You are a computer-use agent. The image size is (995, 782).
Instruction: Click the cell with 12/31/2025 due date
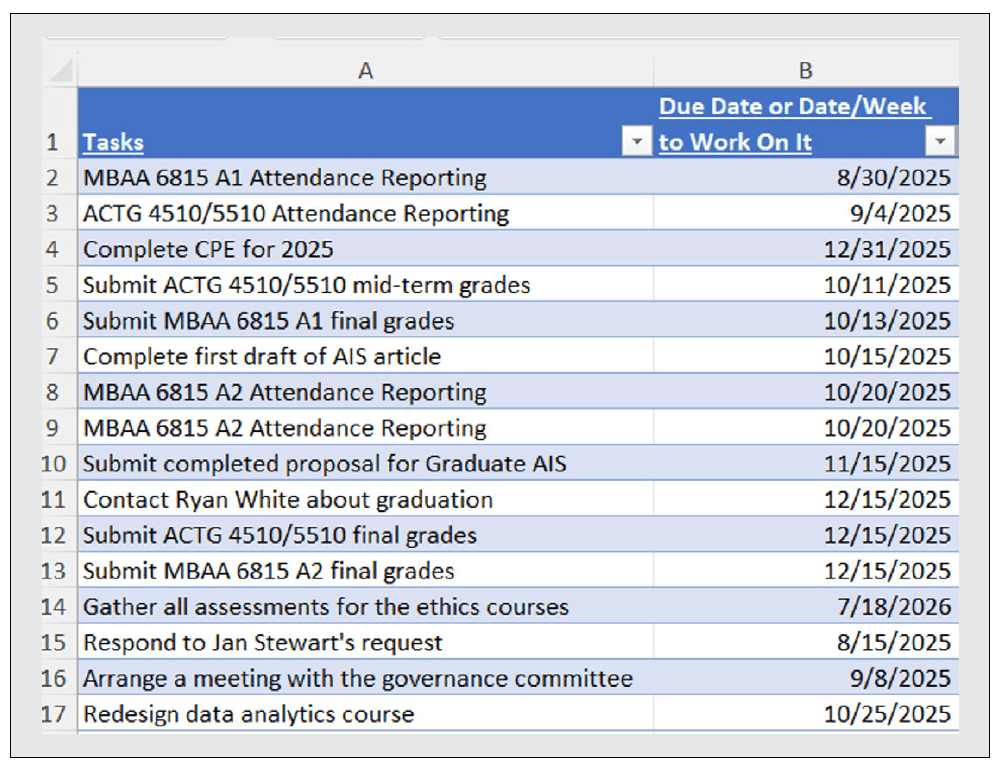point(805,249)
